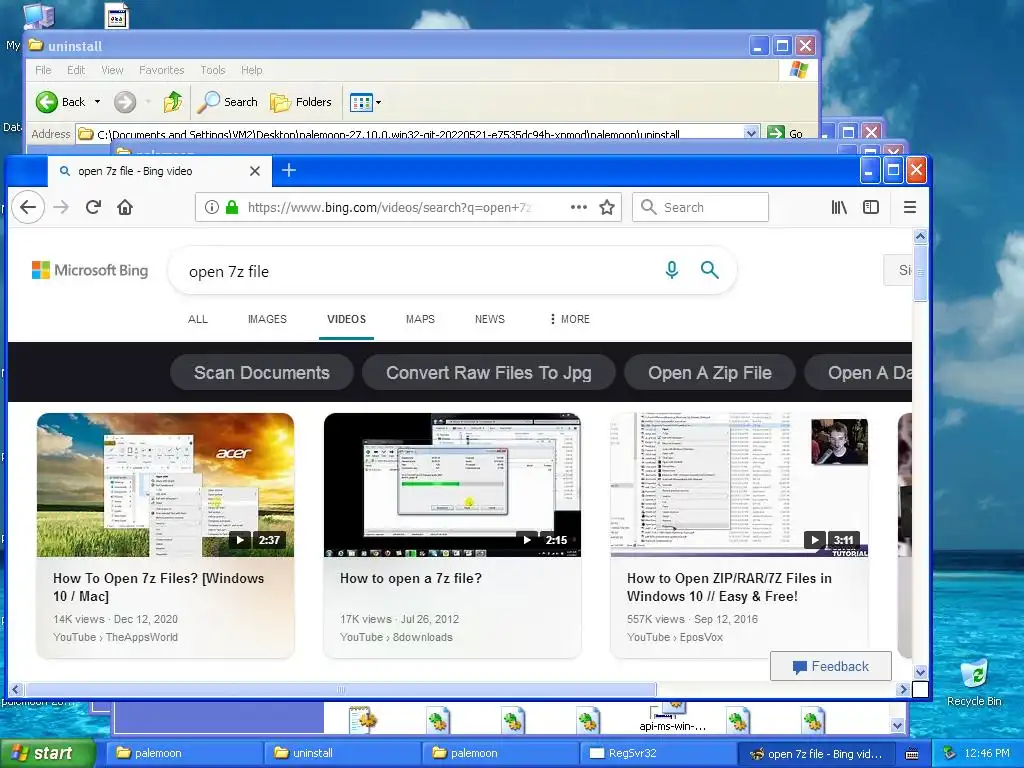Viewport: 1024px width, 768px height.
Task: Select the Bing VIDEOS tab
Action: [346, 319]
